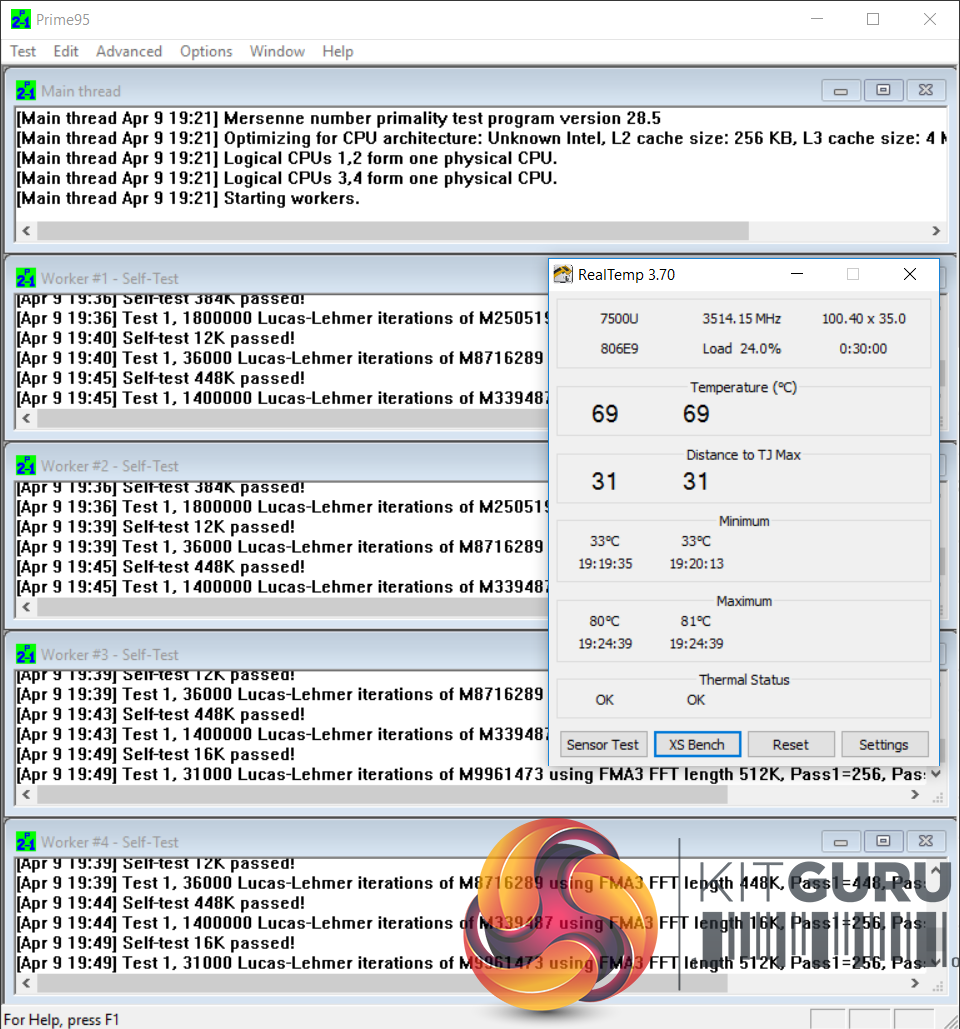Click the 100.40 x 35.0 multiplier value
This screenshot has width=960, height=1029.
click(x=864, y=319)
